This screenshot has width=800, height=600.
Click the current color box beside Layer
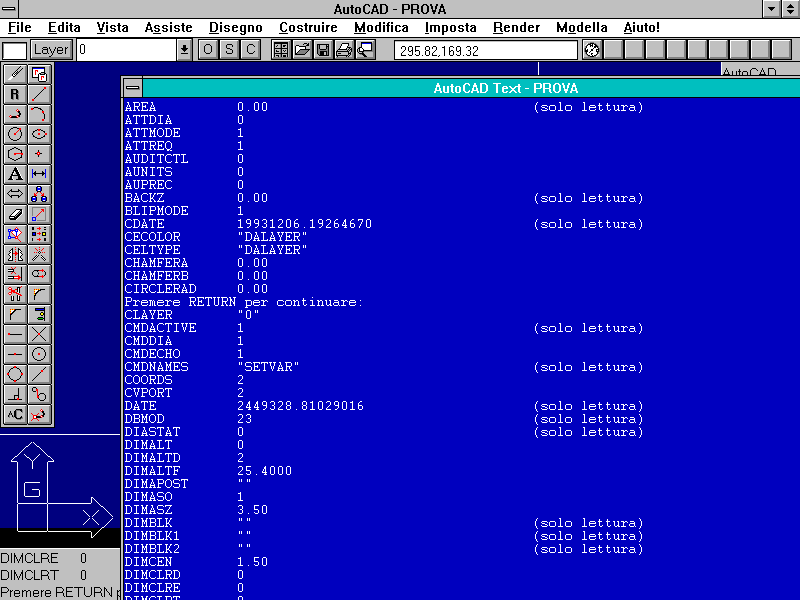15,51
